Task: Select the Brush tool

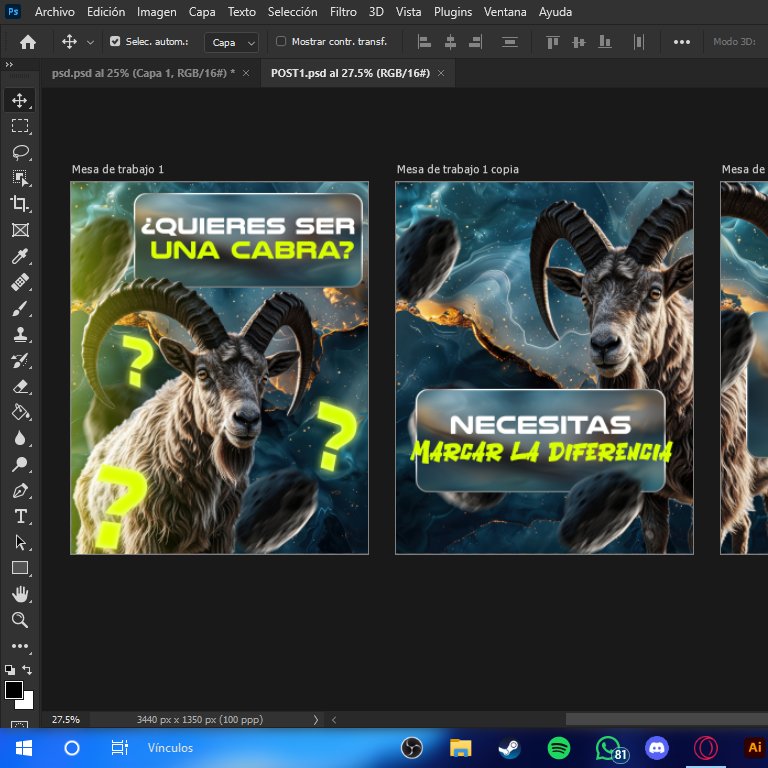Action: (20, 309)
